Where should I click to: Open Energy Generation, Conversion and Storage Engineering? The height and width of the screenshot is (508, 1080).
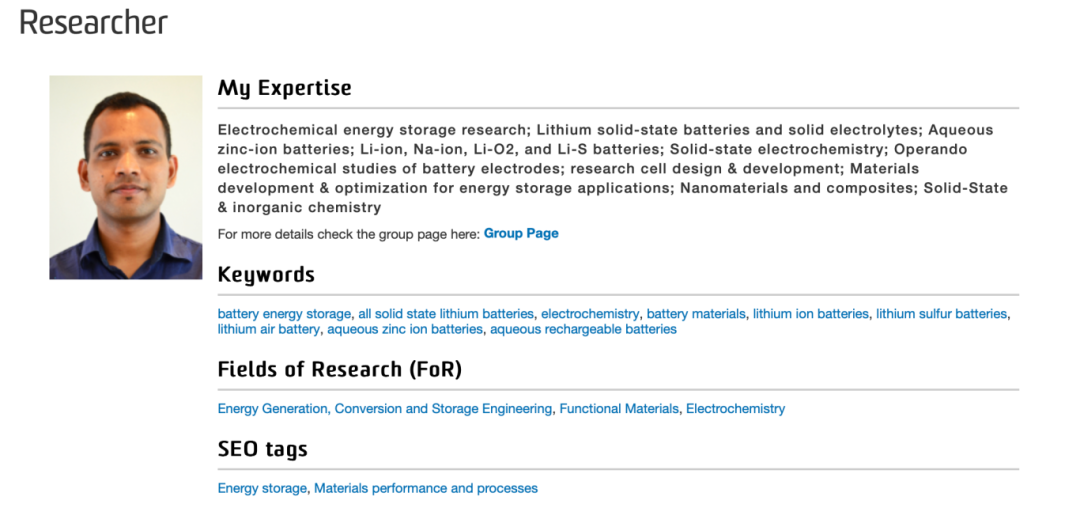[x=385, y=409]
